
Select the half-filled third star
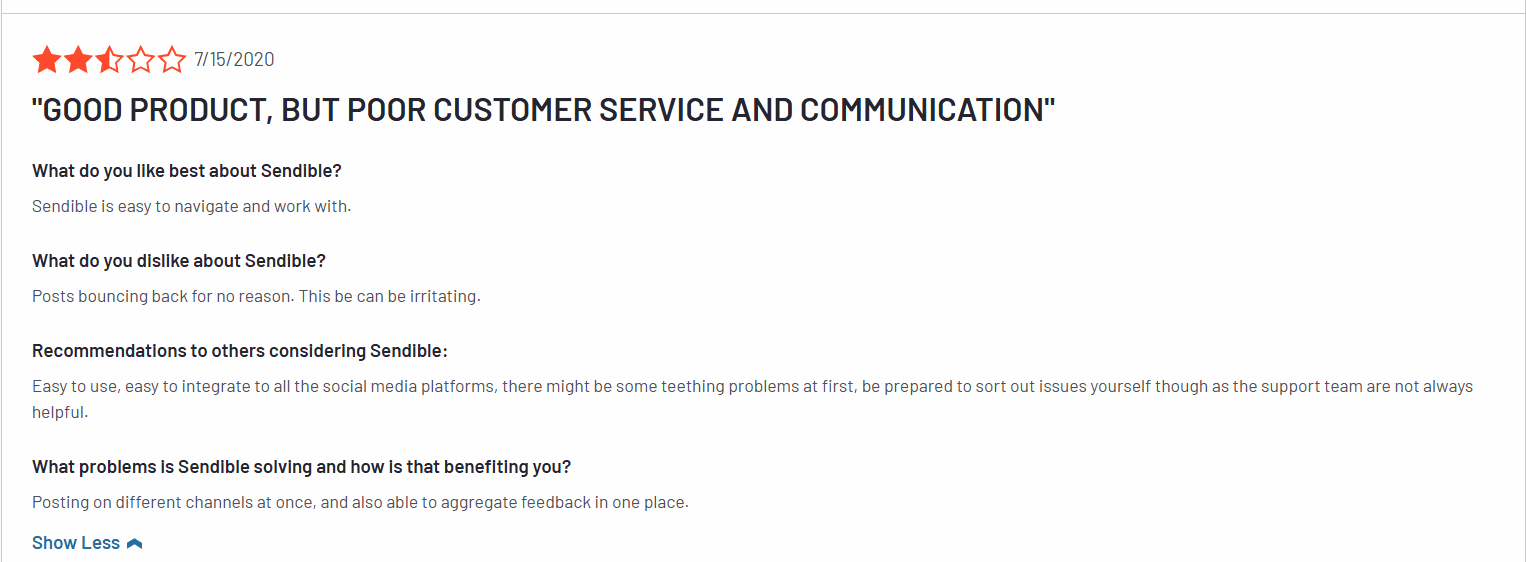coord(109,60)
